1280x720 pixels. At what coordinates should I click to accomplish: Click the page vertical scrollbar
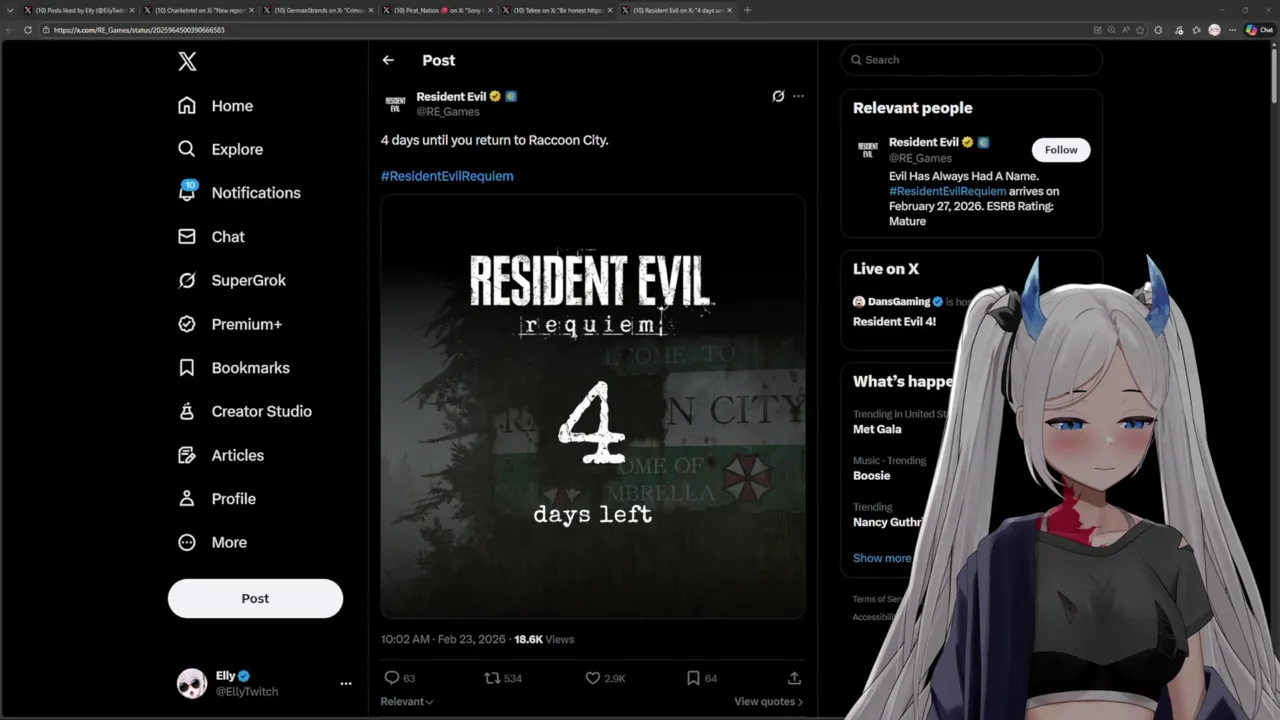coord(1274,75)
